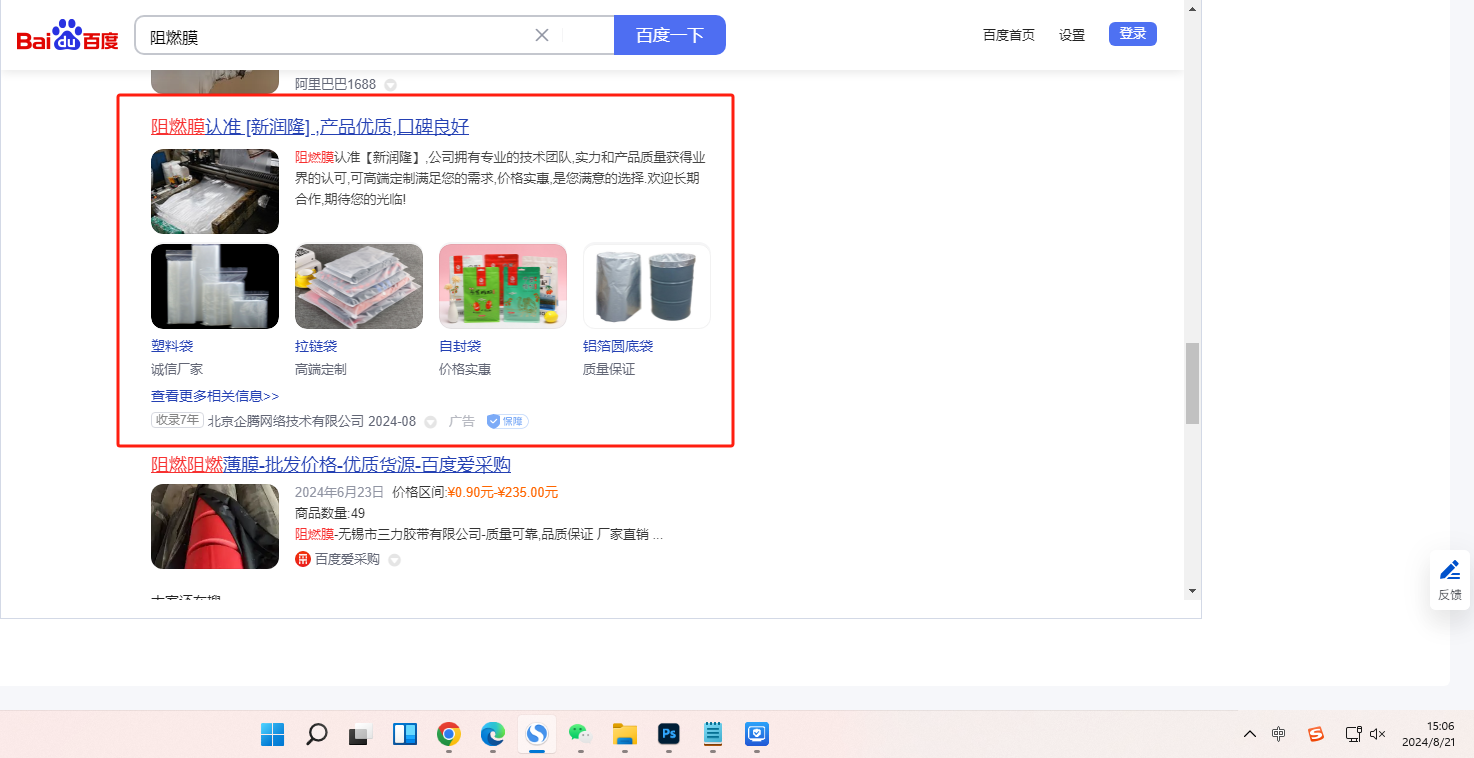Open network settings tray icon
This screenshot has width=1474, height=758.
1353,735
